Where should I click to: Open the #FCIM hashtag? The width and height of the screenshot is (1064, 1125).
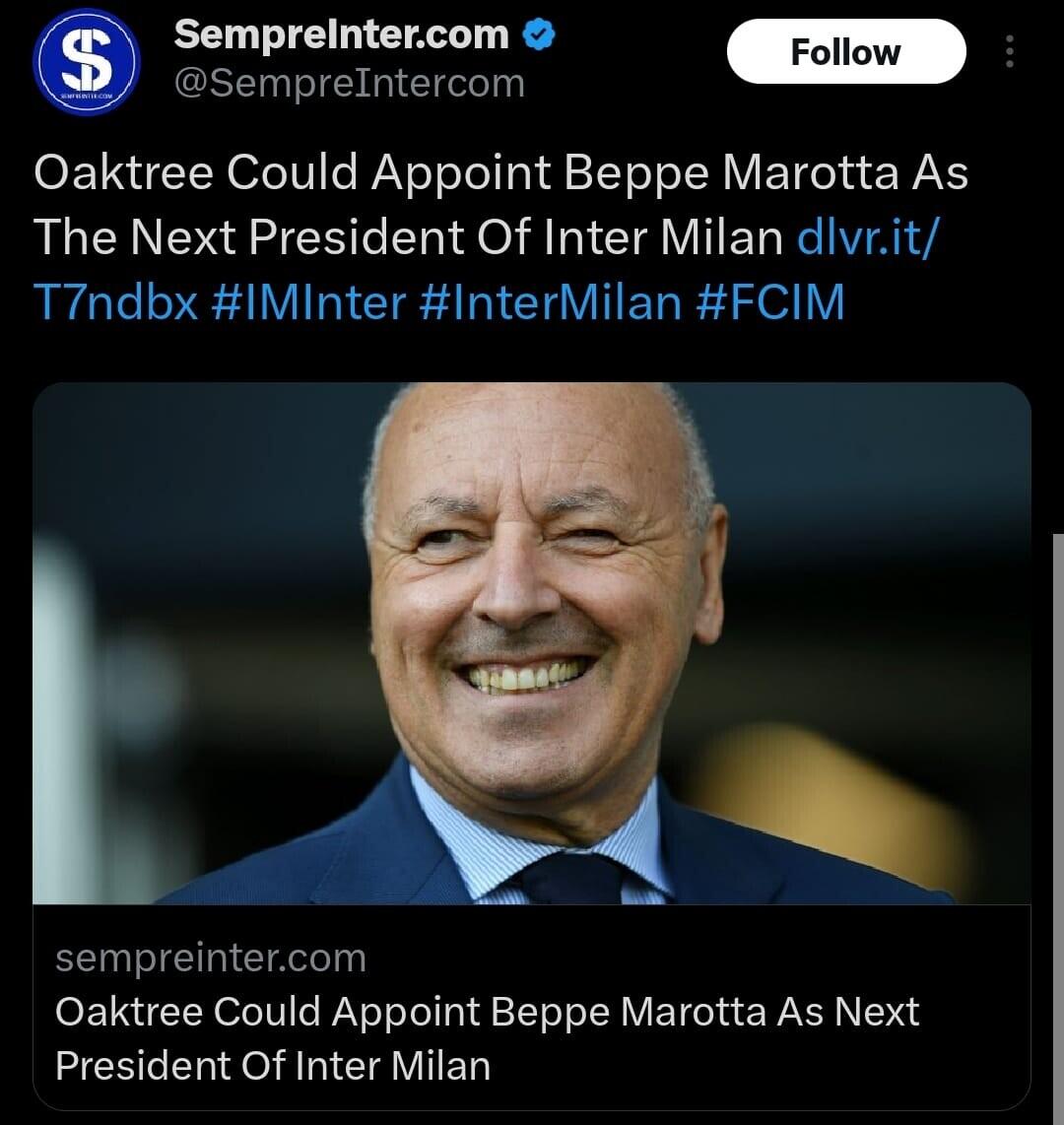(x=770, y=302)
